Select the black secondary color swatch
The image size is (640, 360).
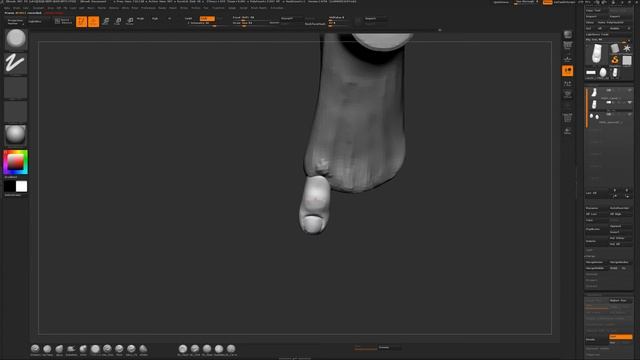10,187
